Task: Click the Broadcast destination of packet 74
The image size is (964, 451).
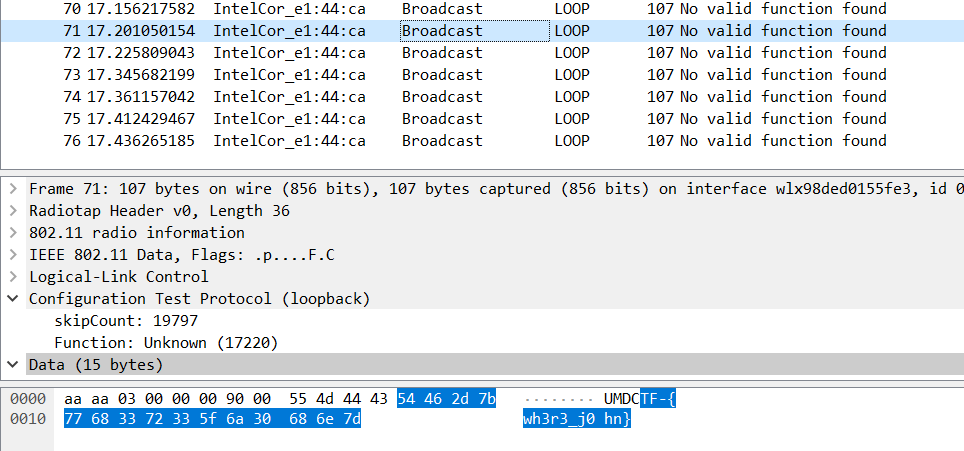Action: (443, 97)
